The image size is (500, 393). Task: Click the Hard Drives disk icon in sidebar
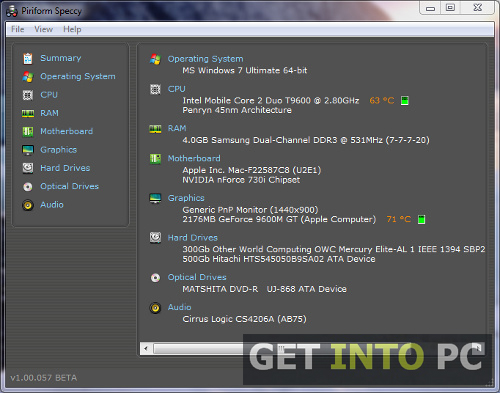point(28,168)
